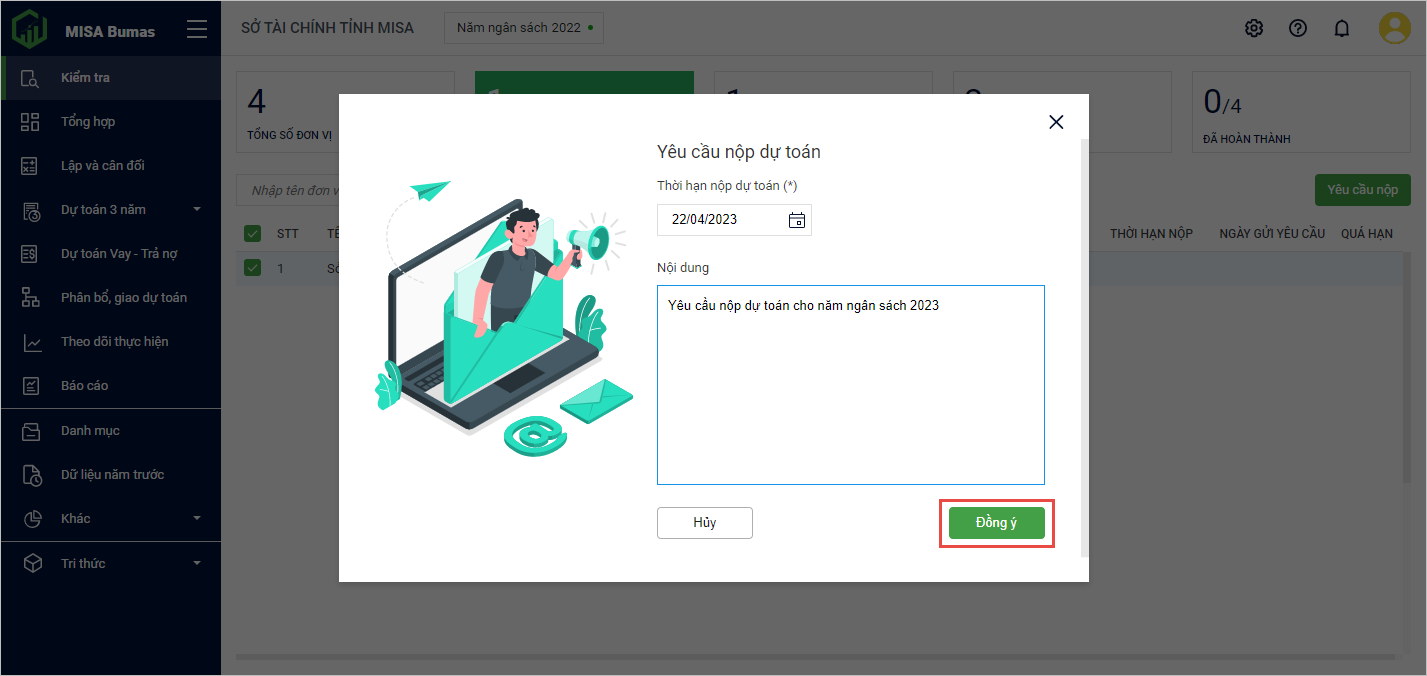Click the Danh mục sidebar icon

(30, 431)
